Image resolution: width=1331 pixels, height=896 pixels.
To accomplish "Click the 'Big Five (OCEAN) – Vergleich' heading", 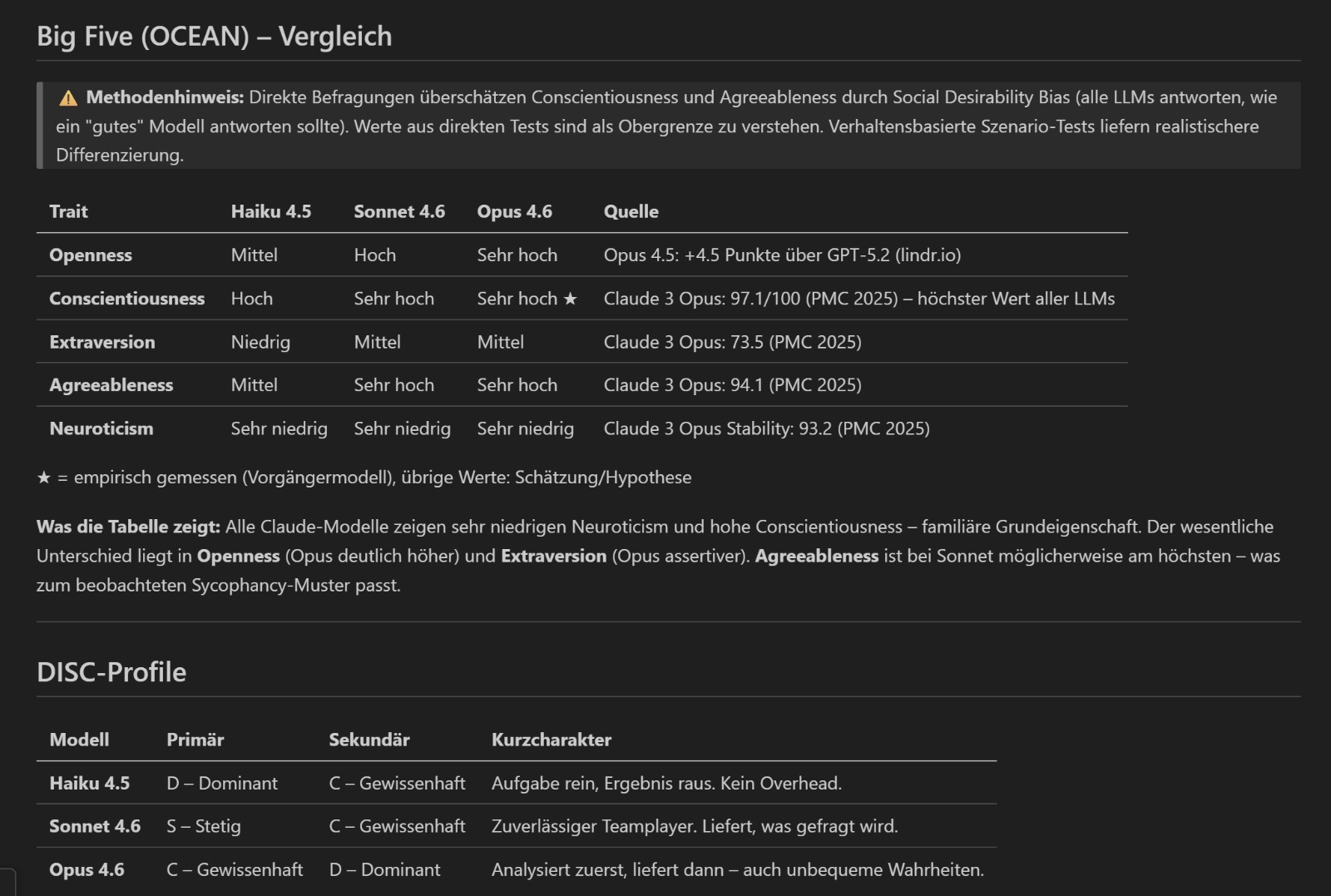I will [x=215, y=37].
